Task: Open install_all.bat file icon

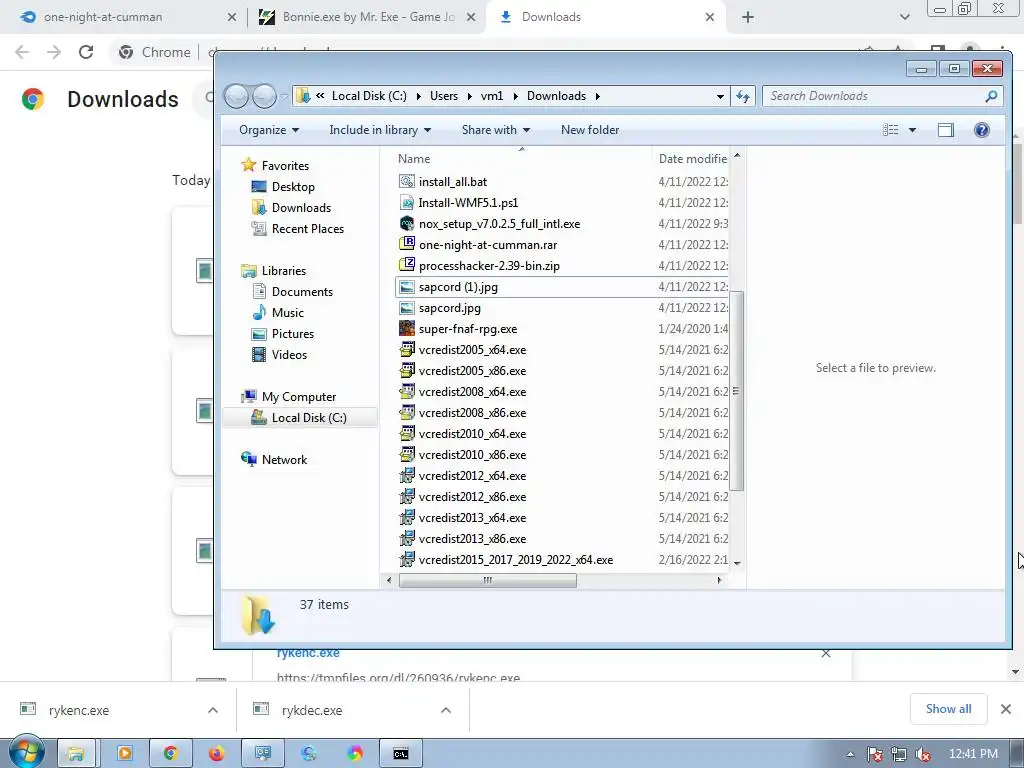Action: pos(407,182)
